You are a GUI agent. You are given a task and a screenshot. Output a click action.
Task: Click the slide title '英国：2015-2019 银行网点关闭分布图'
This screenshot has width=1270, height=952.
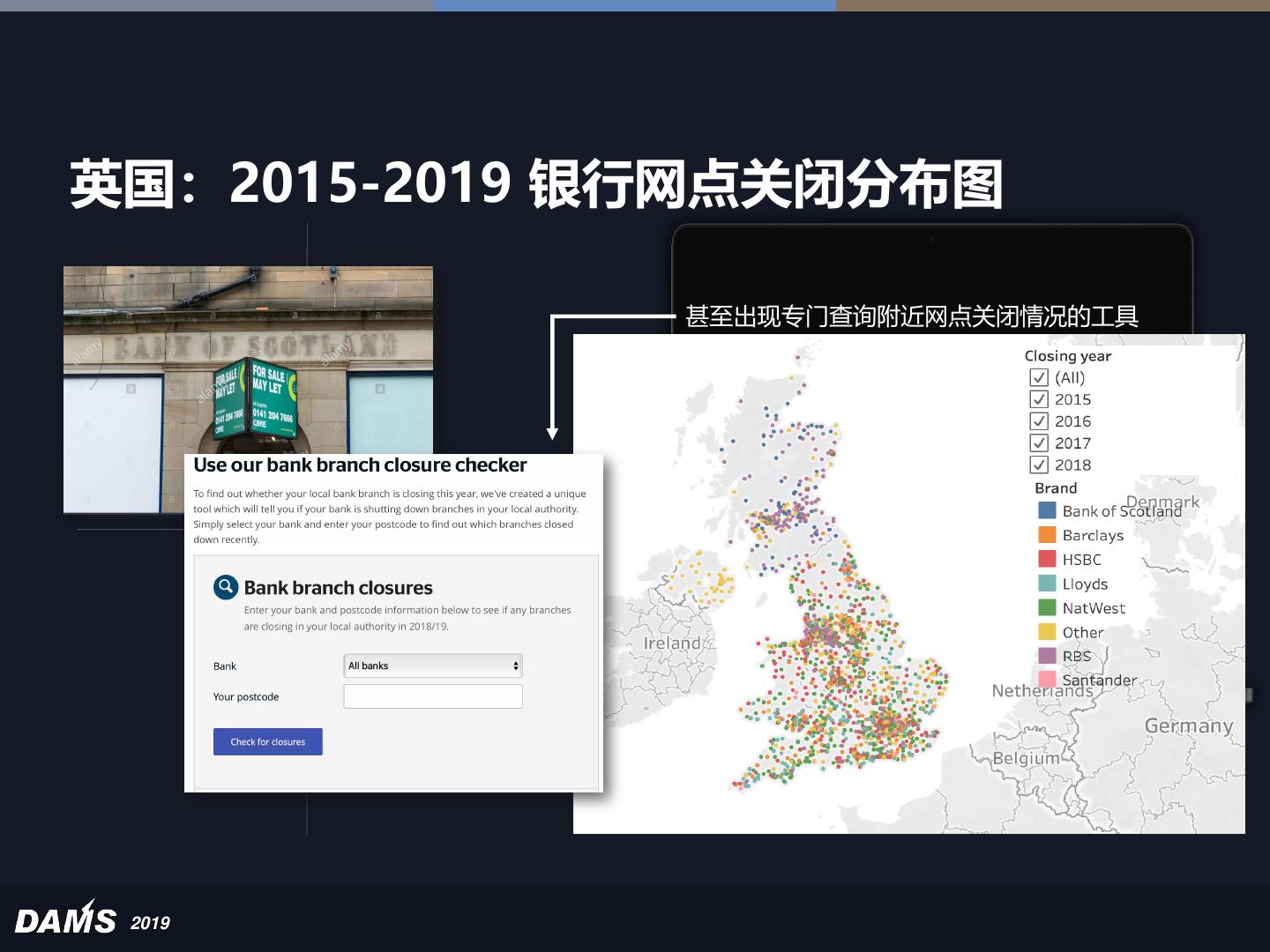[x=536, y=184]
